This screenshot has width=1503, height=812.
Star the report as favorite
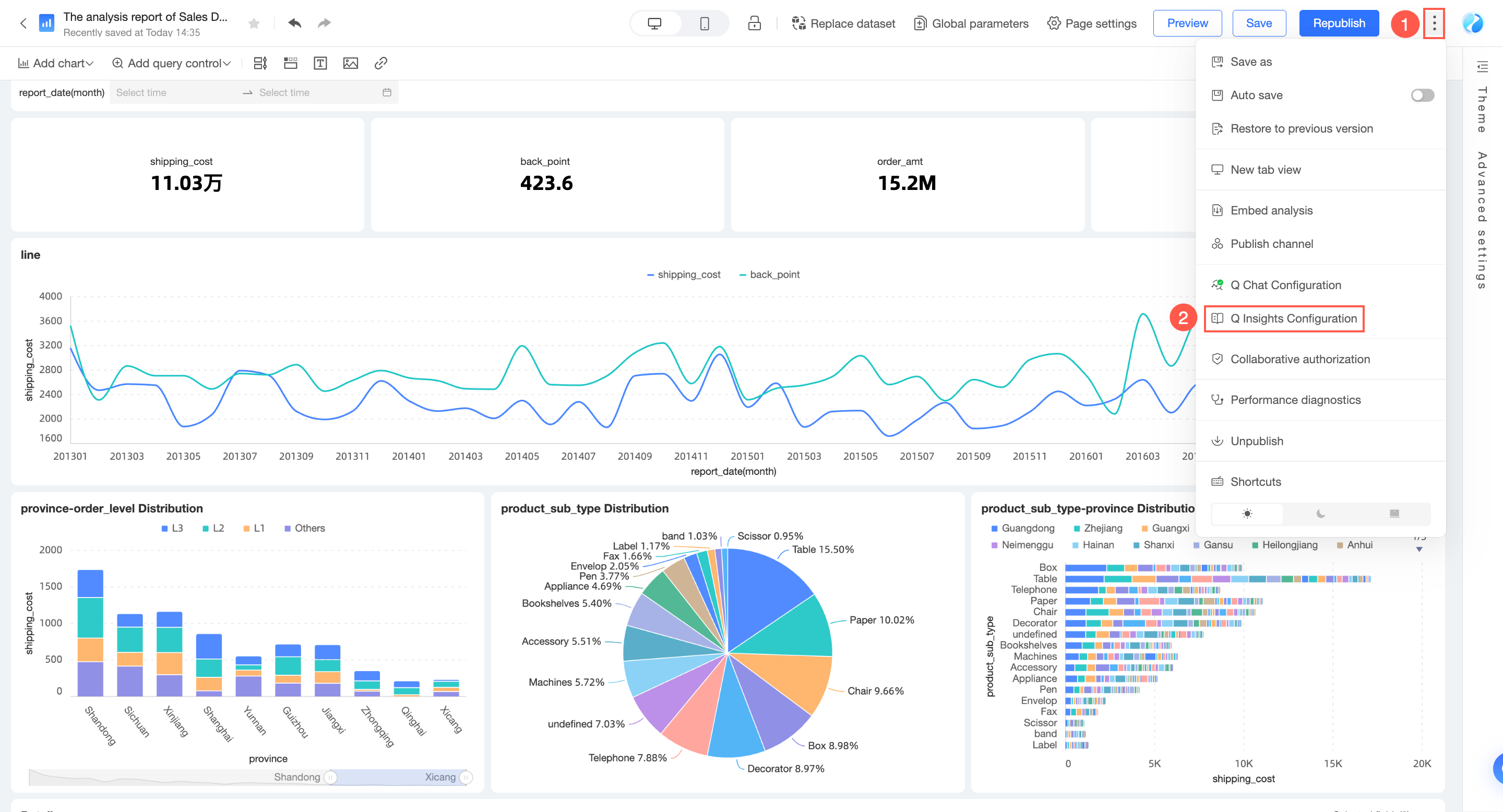point(253,23)
